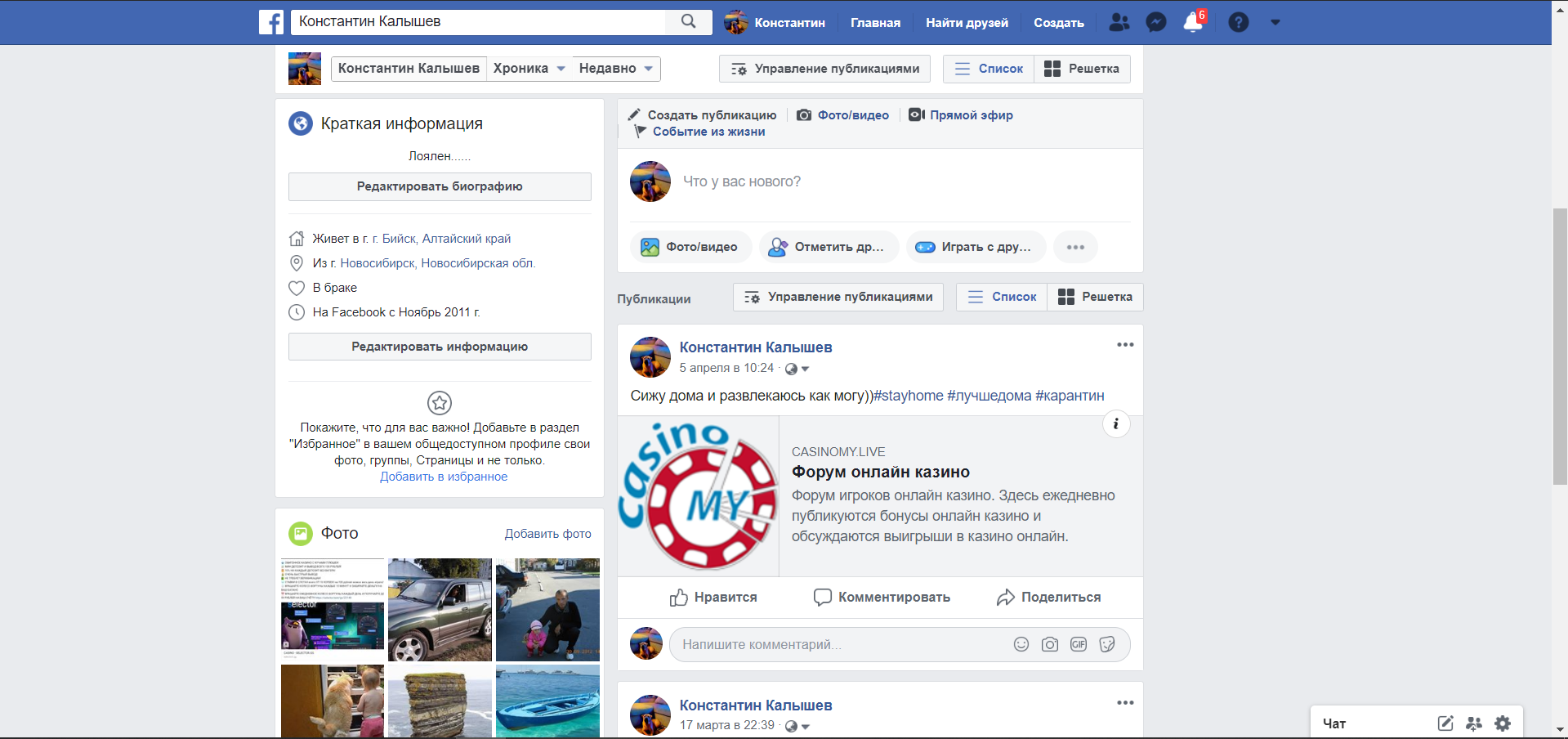The height and width of the screenshot is (739, 1568).
Task: Click the search magnifier icon
Action: 689,22
